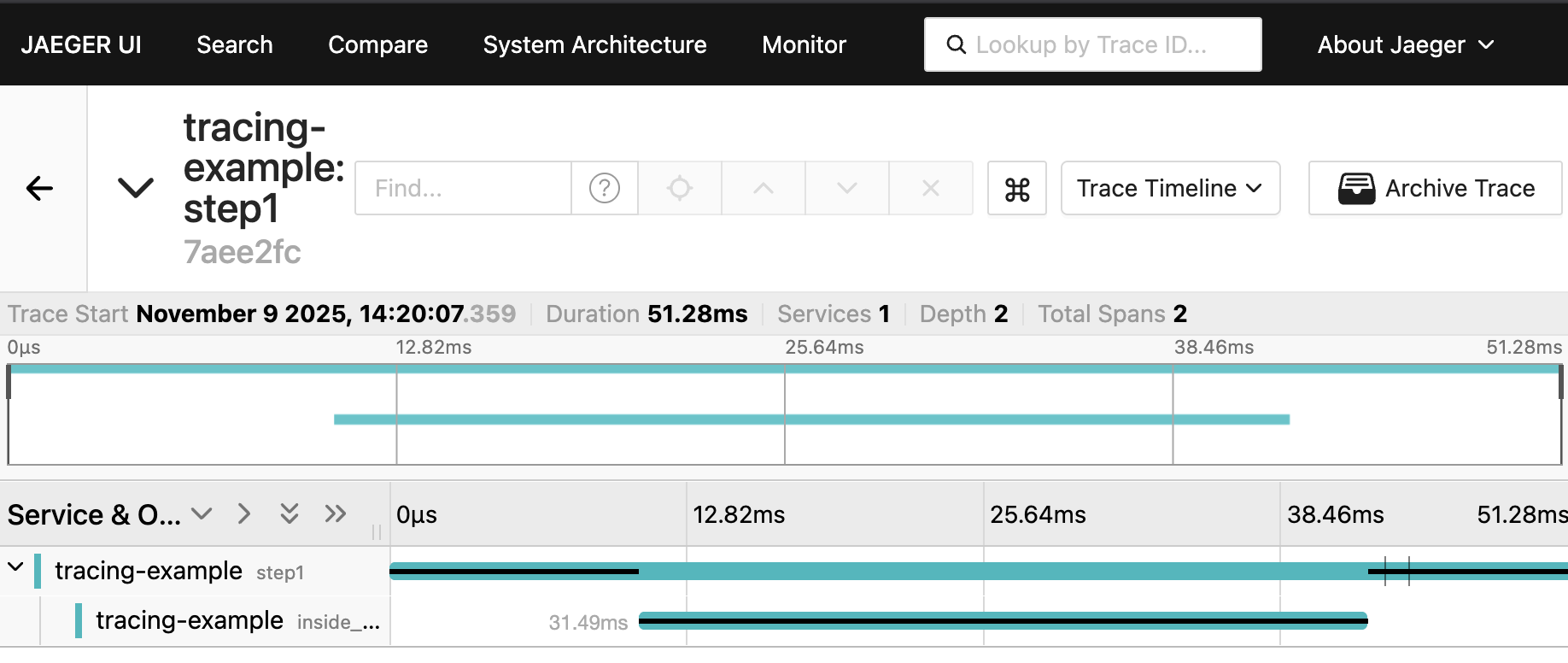This screenshot has width=1568, height=663.
Task: Click the Archive Trace button
Action: pos(1436,188)
